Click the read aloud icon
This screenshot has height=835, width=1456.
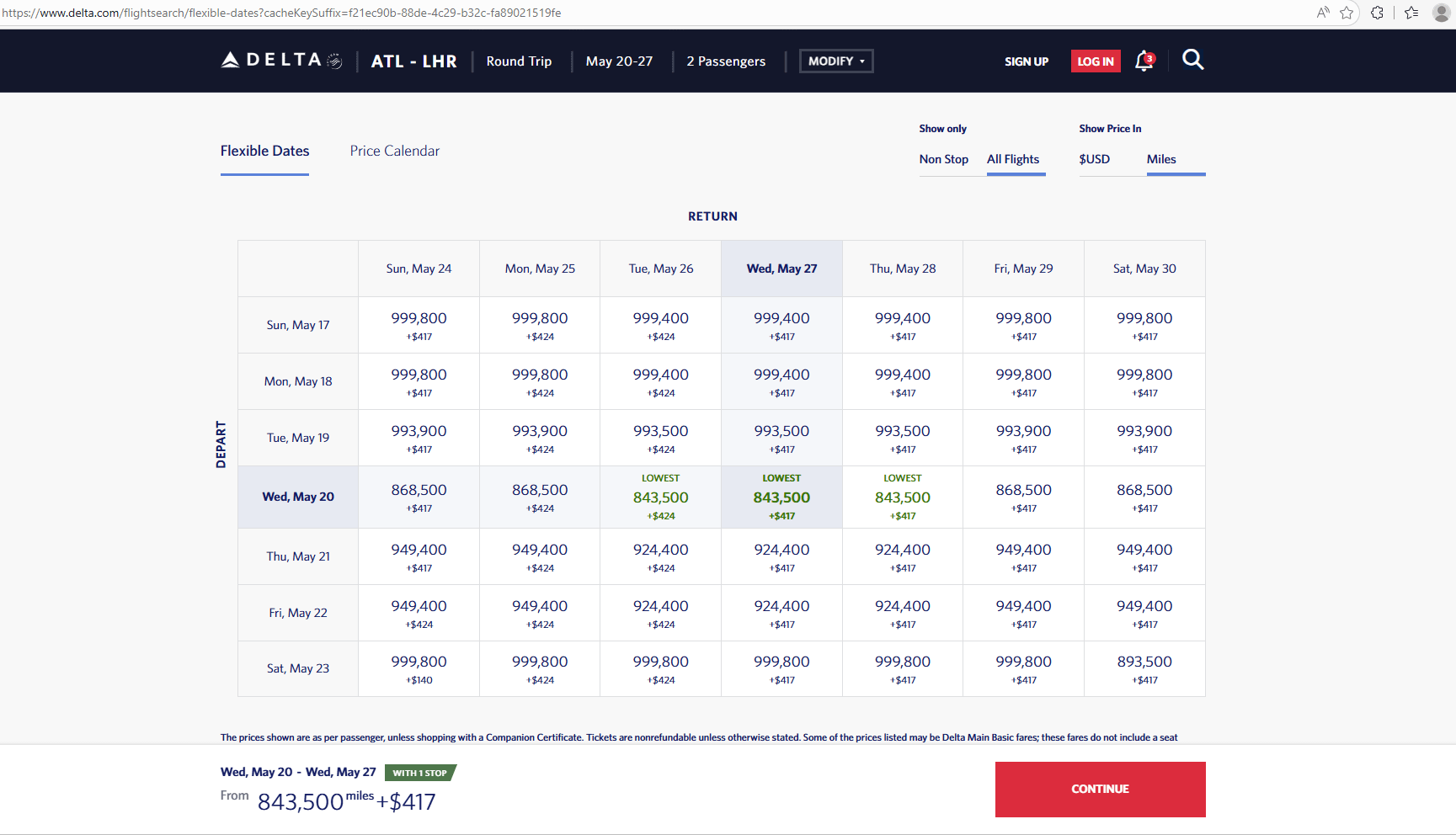click(x=1323, y=13)
